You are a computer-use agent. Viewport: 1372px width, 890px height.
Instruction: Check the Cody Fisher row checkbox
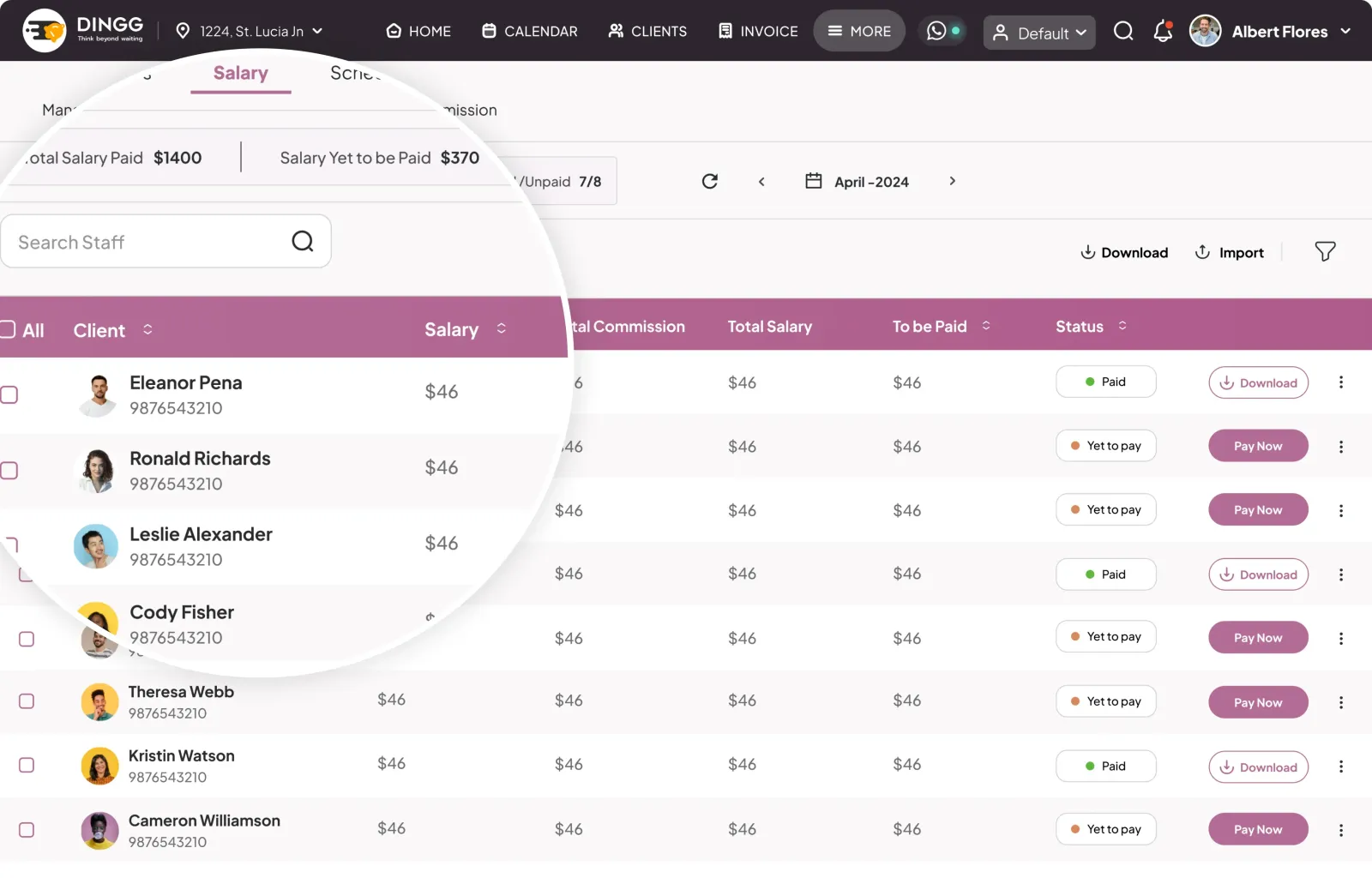tap(27, 640)
